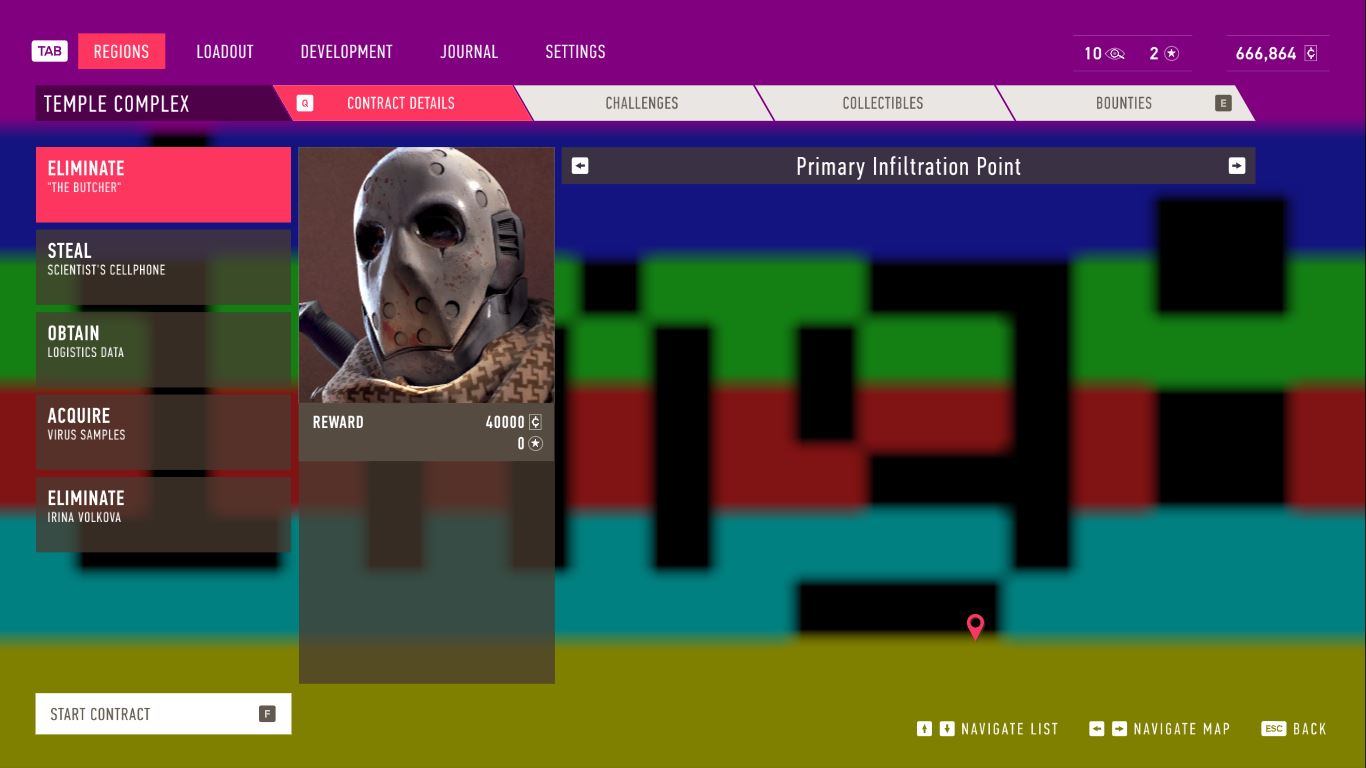This screenshot has height=768, width=1366.
Task: Click right arrow for next infiltration point
Action: 1237,166
